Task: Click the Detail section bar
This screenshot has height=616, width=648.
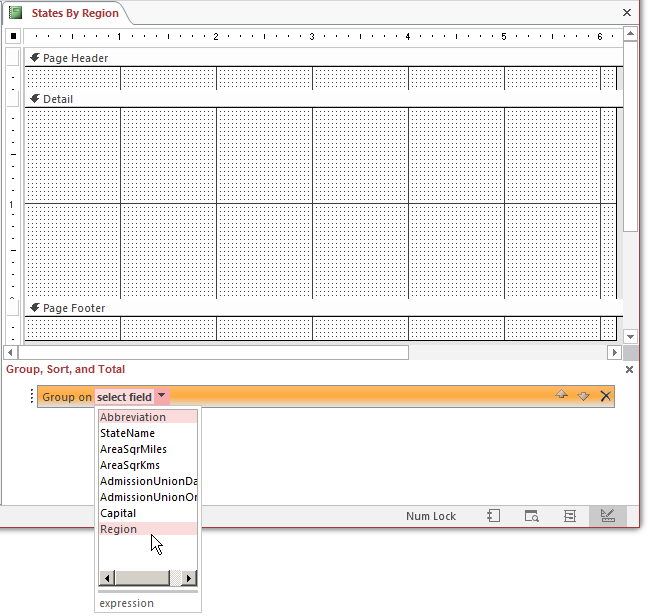Action: (320, 99)
